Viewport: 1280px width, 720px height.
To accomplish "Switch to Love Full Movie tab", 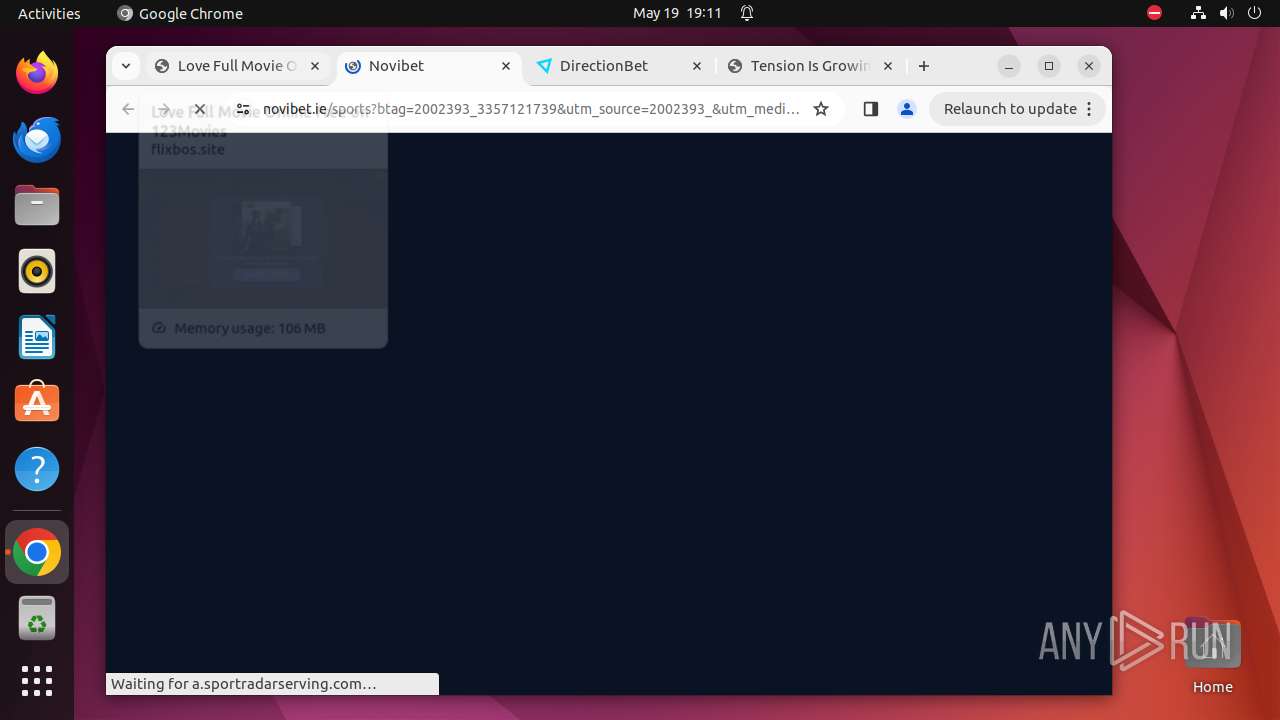I will click(x=236, y=66).
